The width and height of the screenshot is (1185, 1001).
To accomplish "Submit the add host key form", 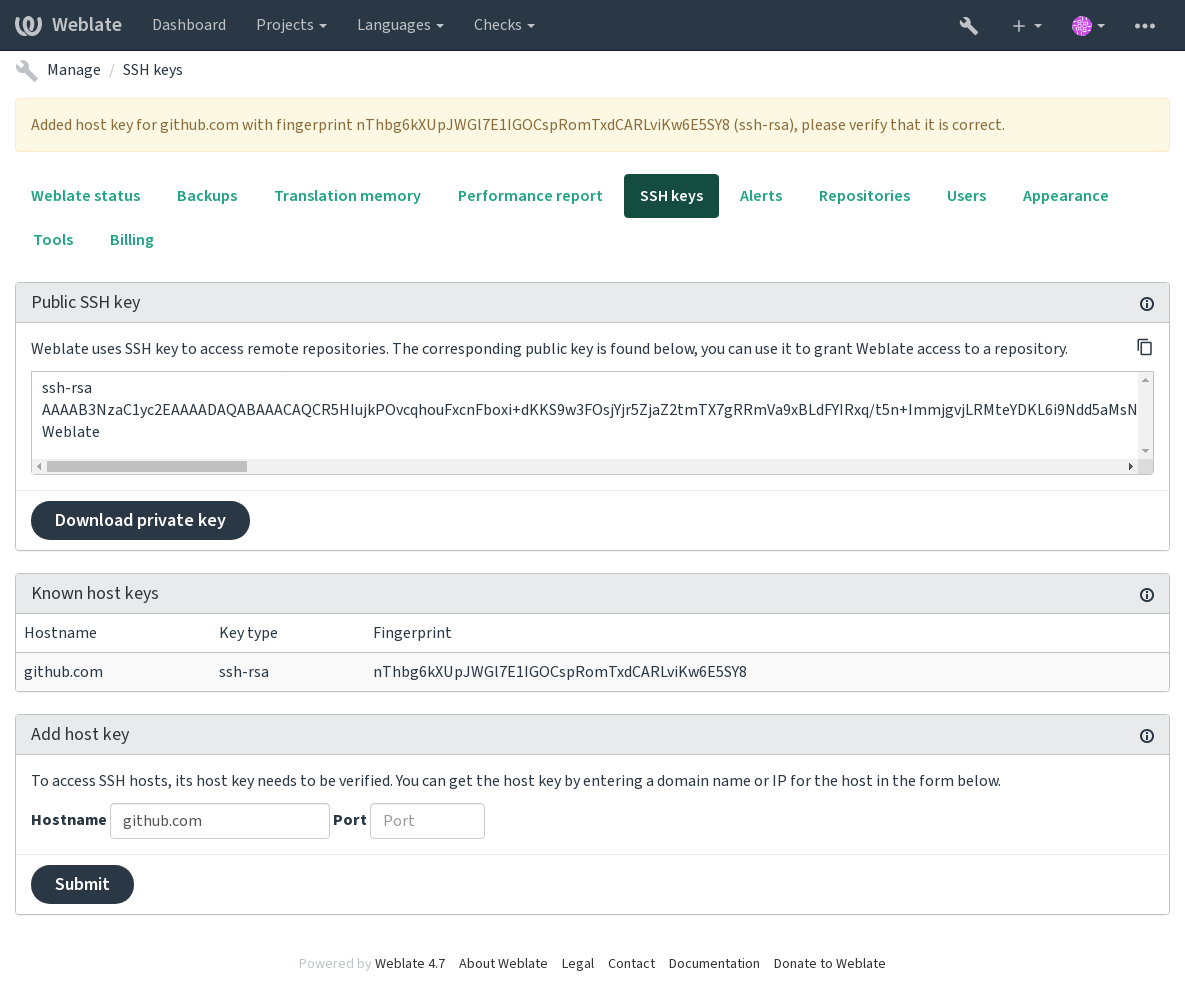I will click(82, 884).
